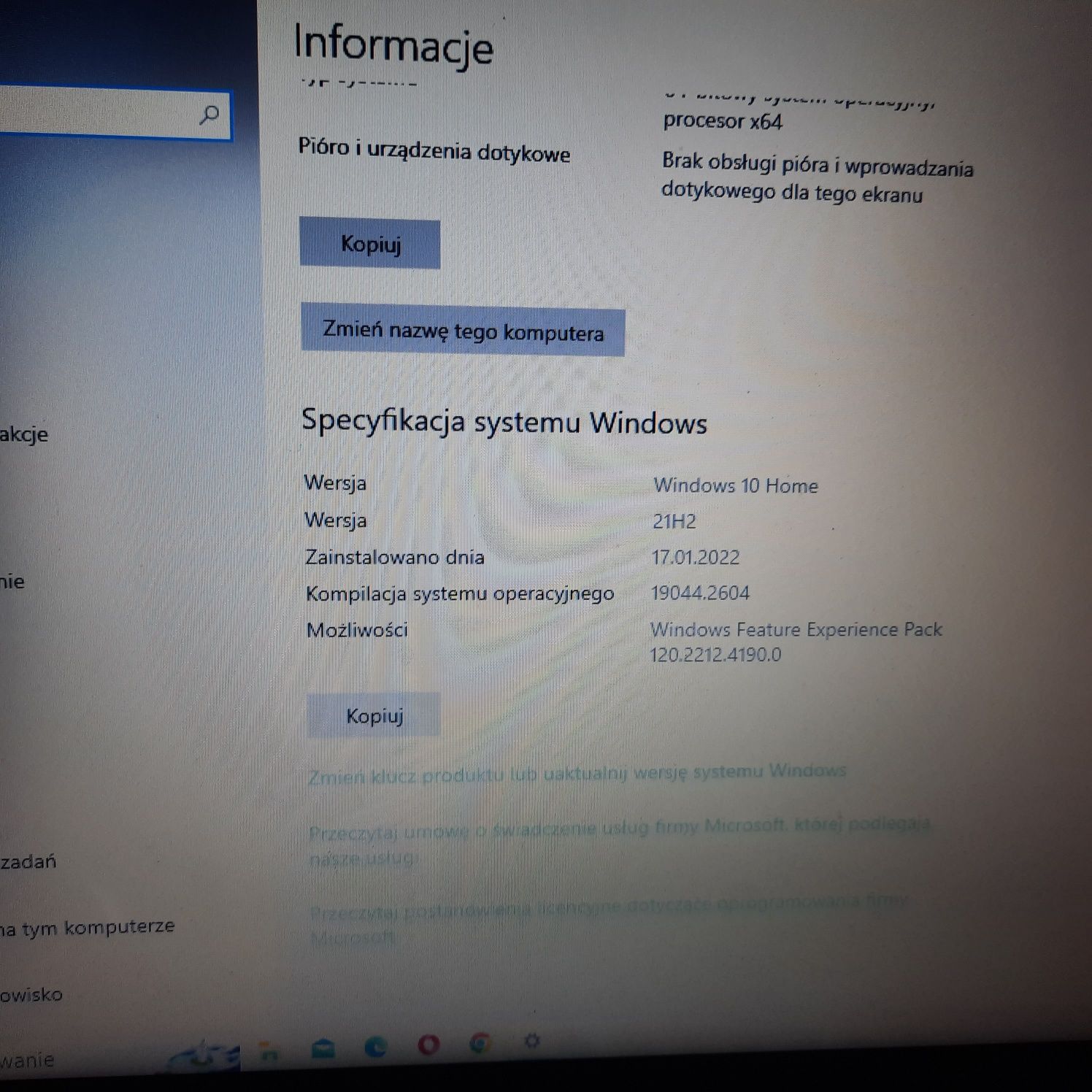Click the 'Specyfikacja systemu Windows' heading

coord(504,423)
